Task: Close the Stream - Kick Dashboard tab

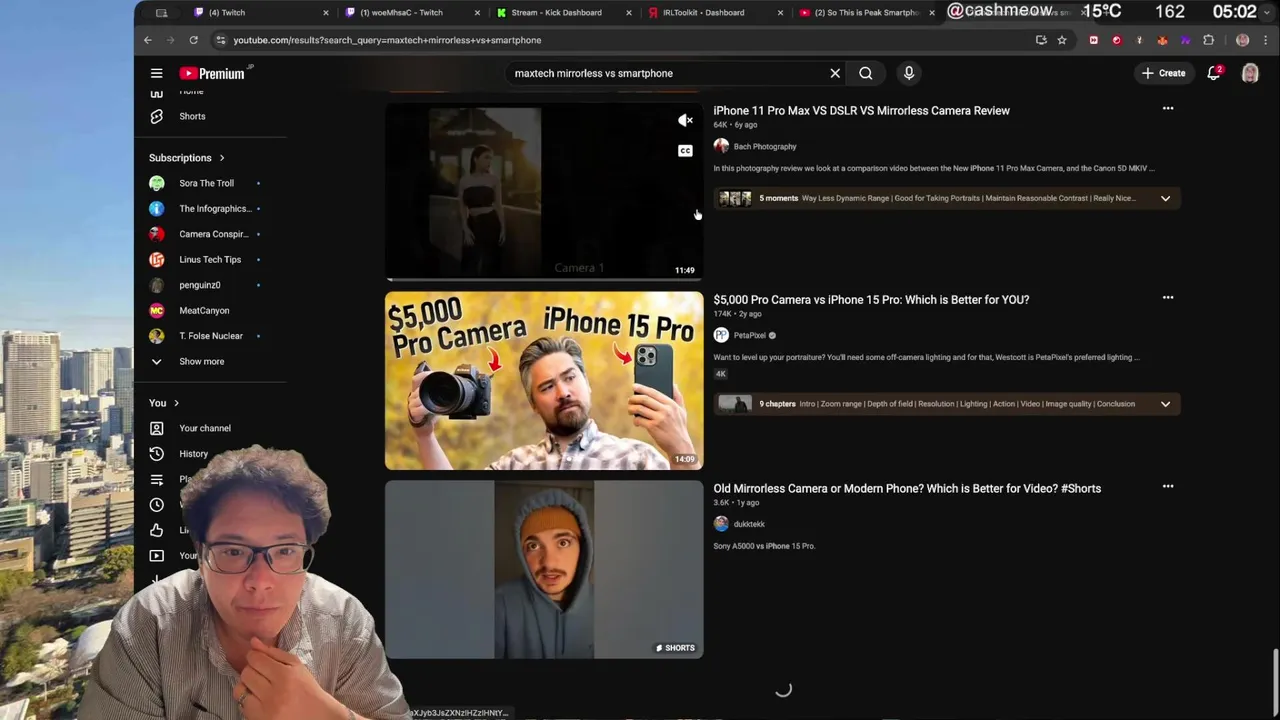Action: tap(629, 13)
